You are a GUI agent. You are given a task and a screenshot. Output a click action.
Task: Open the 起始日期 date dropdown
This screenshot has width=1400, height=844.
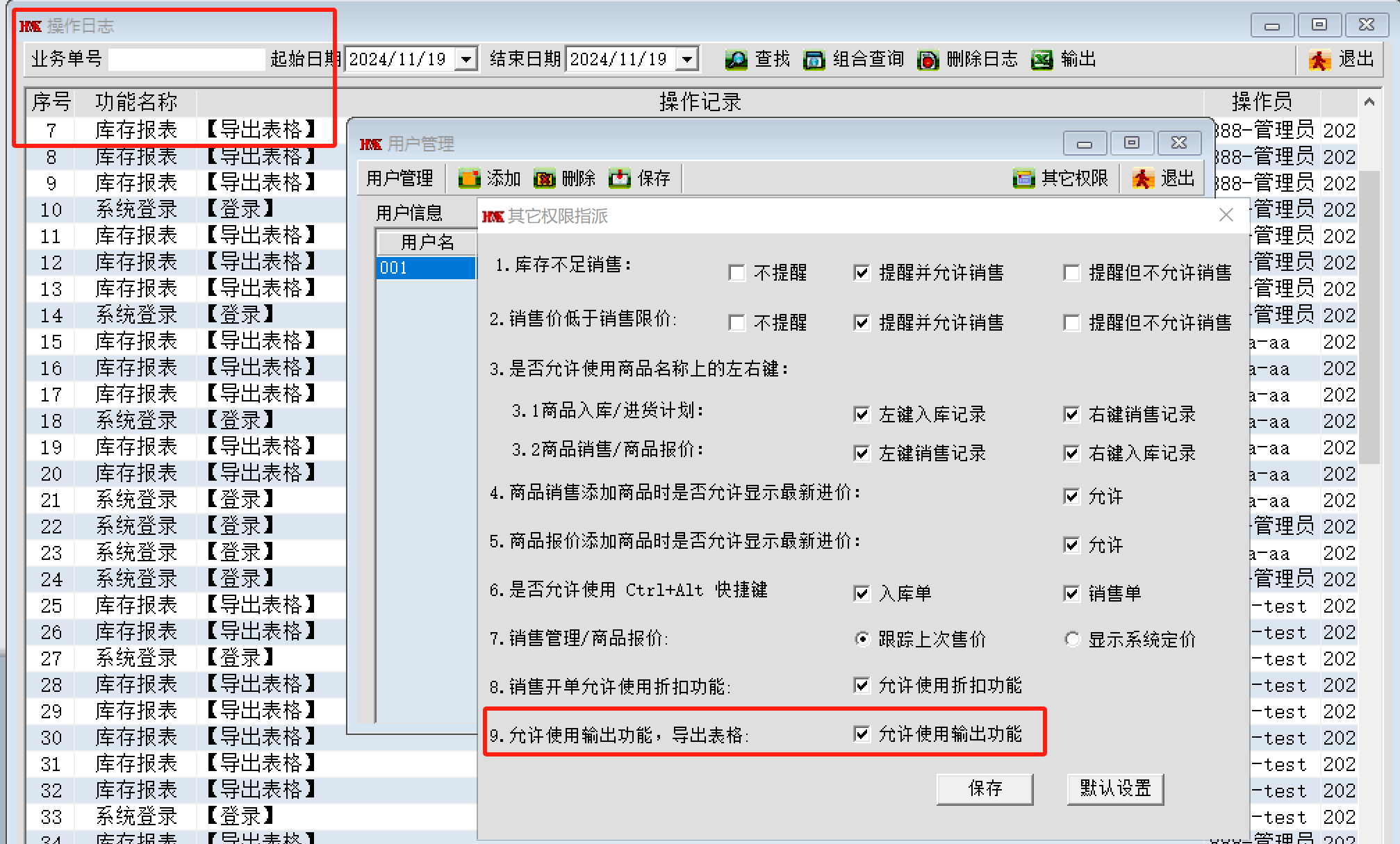point(466,59)
